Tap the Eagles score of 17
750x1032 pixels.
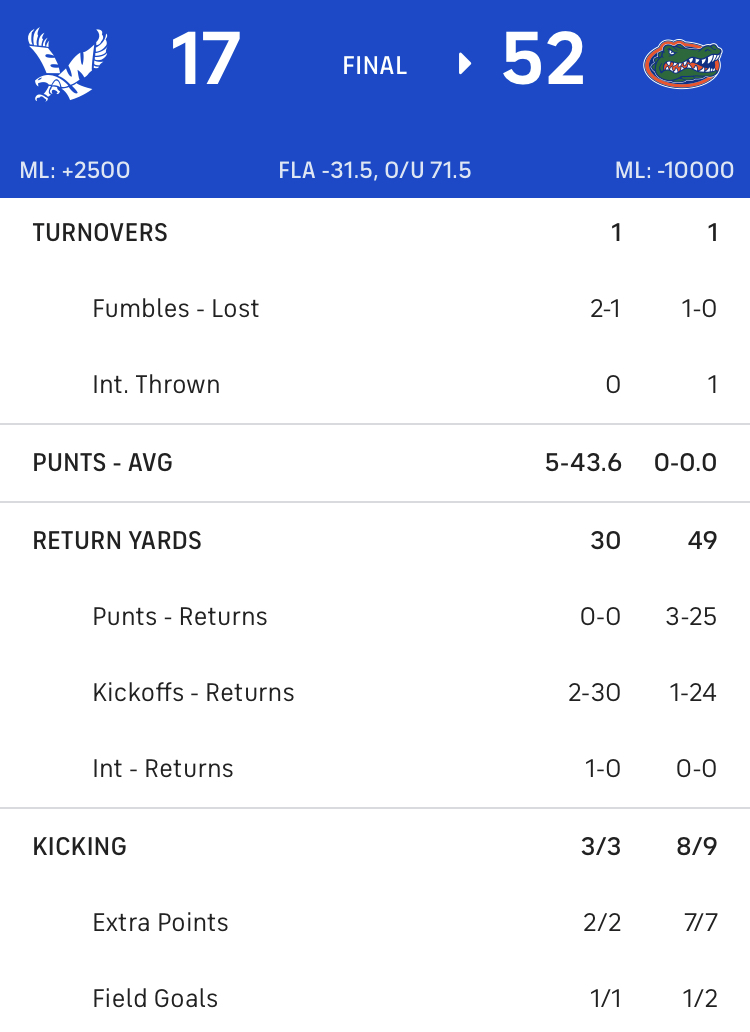[205, 60]
